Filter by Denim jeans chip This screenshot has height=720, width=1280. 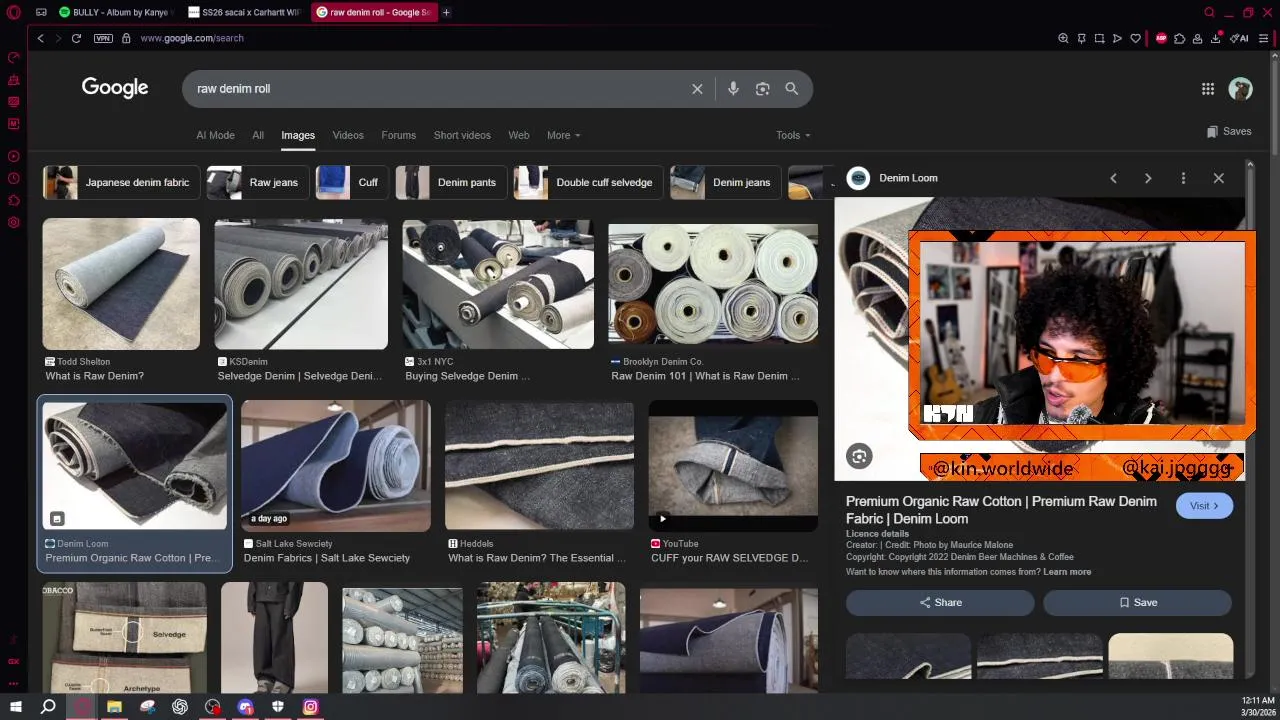(x=725, y=183)
